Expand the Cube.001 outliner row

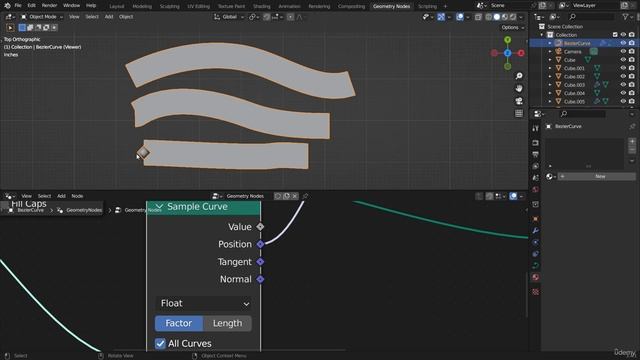[x=550, y=68]
